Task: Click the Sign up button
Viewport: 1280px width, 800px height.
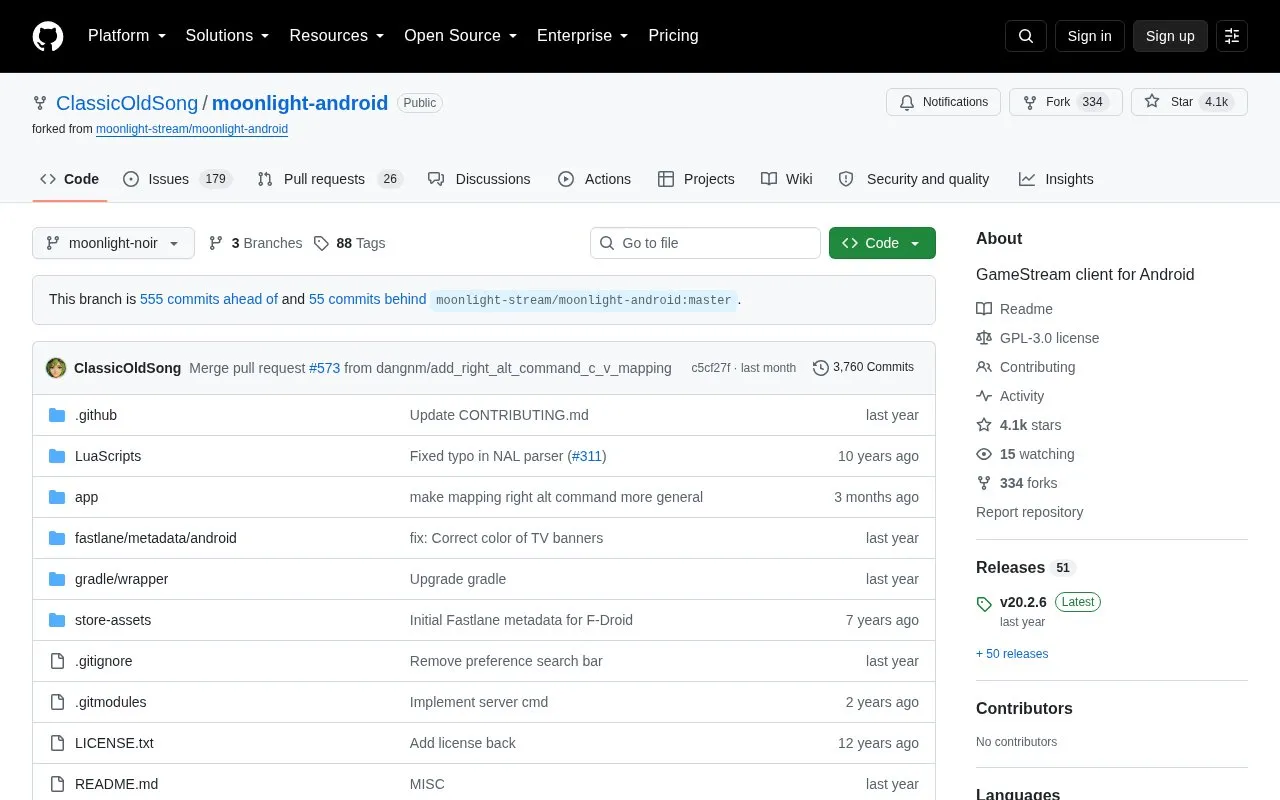Action: [1170, 36]
